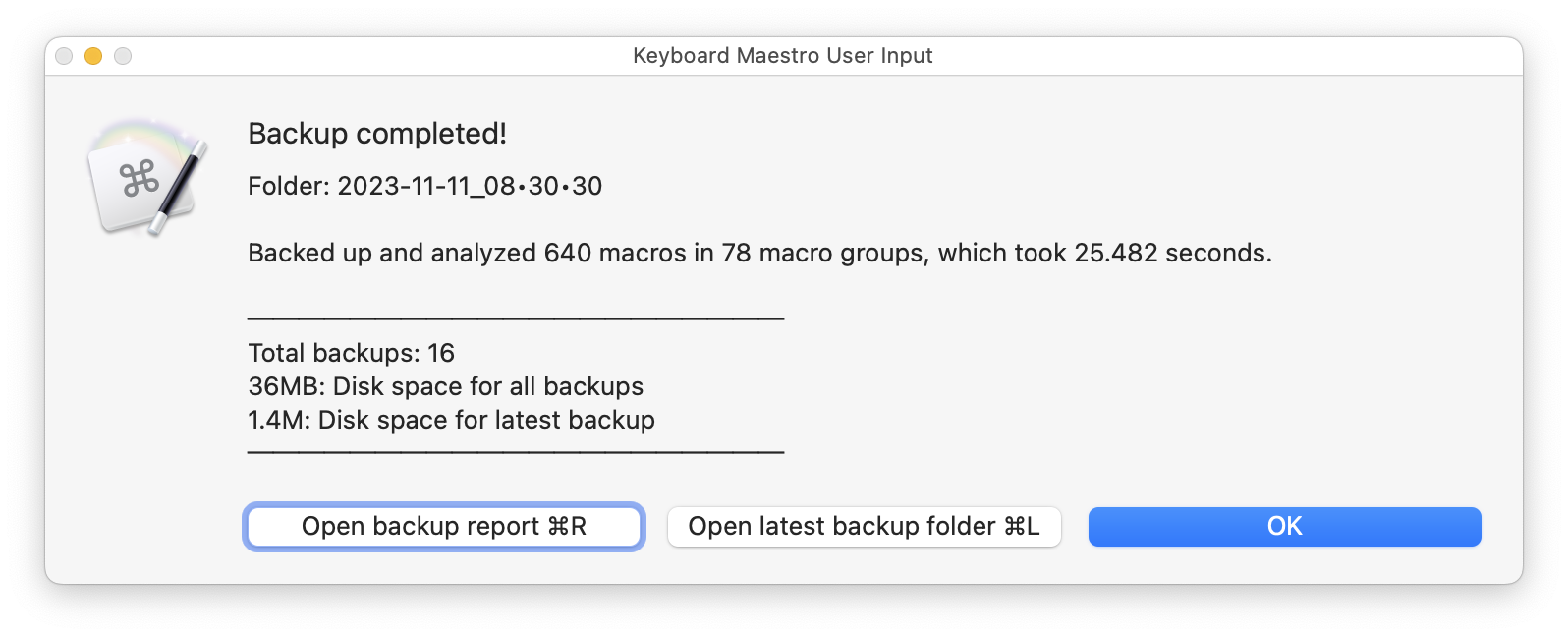The image size is (1568, 637).
Task: Minimize the dialog window
Action: click(x=93, y=57)
